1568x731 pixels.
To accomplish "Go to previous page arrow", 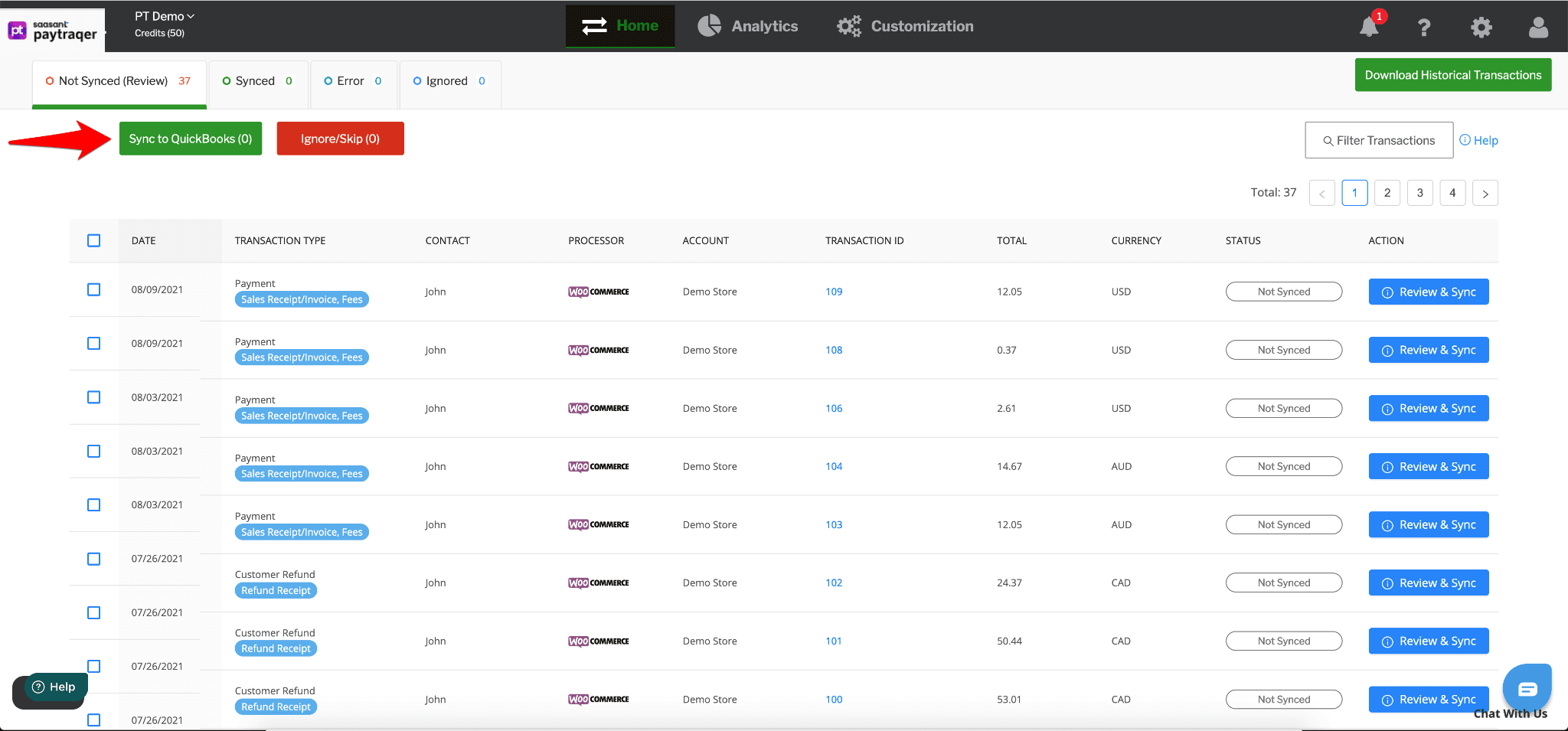I will pyautogui.click(x=1322, y=193).
